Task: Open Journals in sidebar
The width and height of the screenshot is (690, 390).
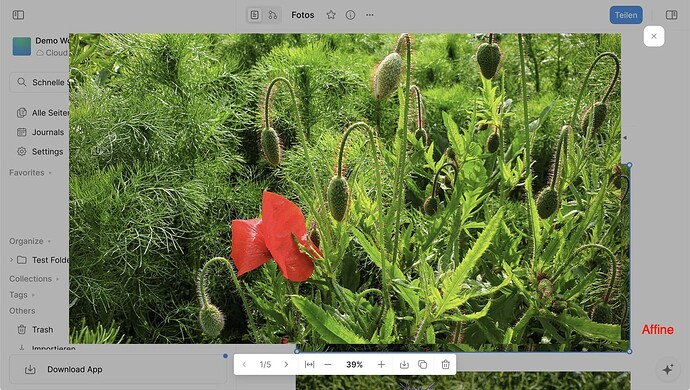Action: (40, 132)
